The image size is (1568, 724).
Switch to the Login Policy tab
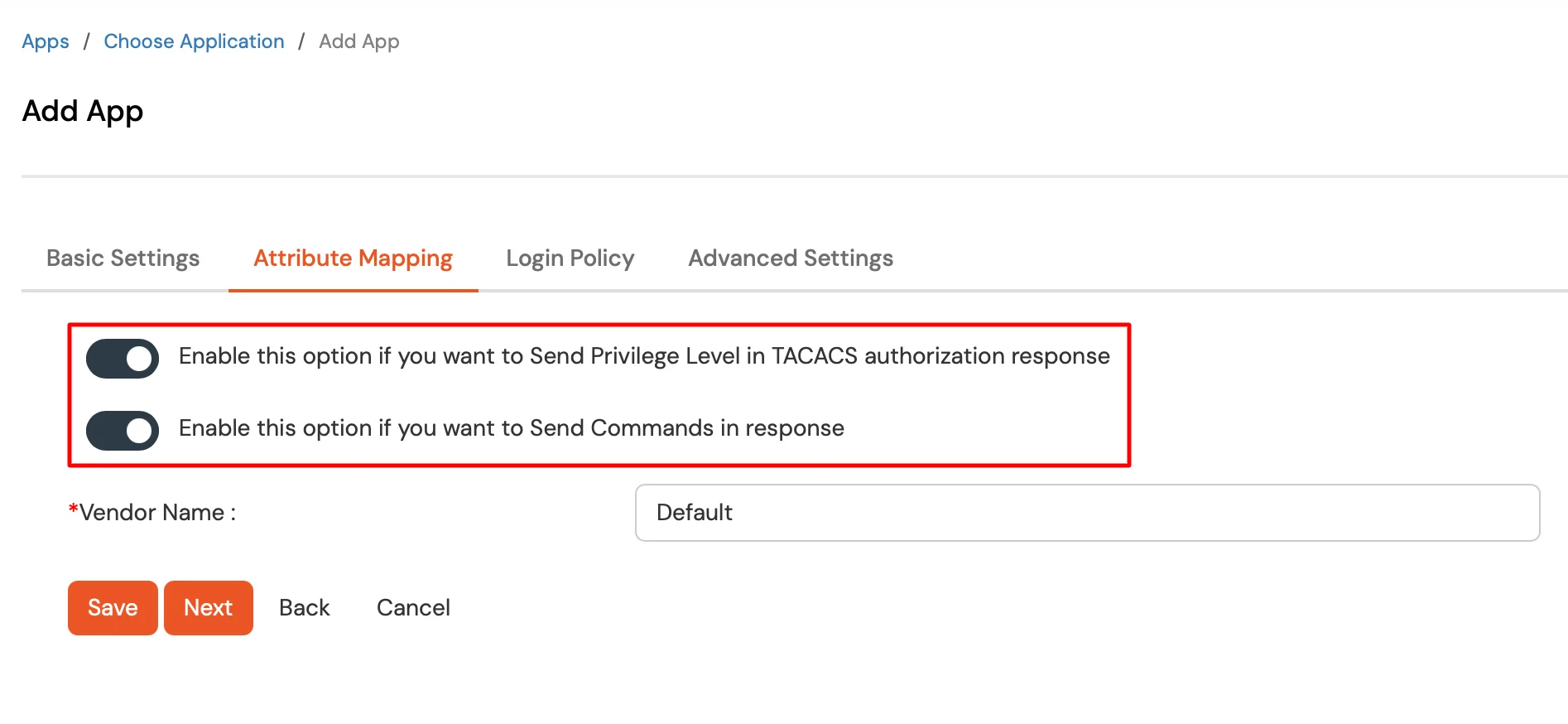(x=570, y=258)
